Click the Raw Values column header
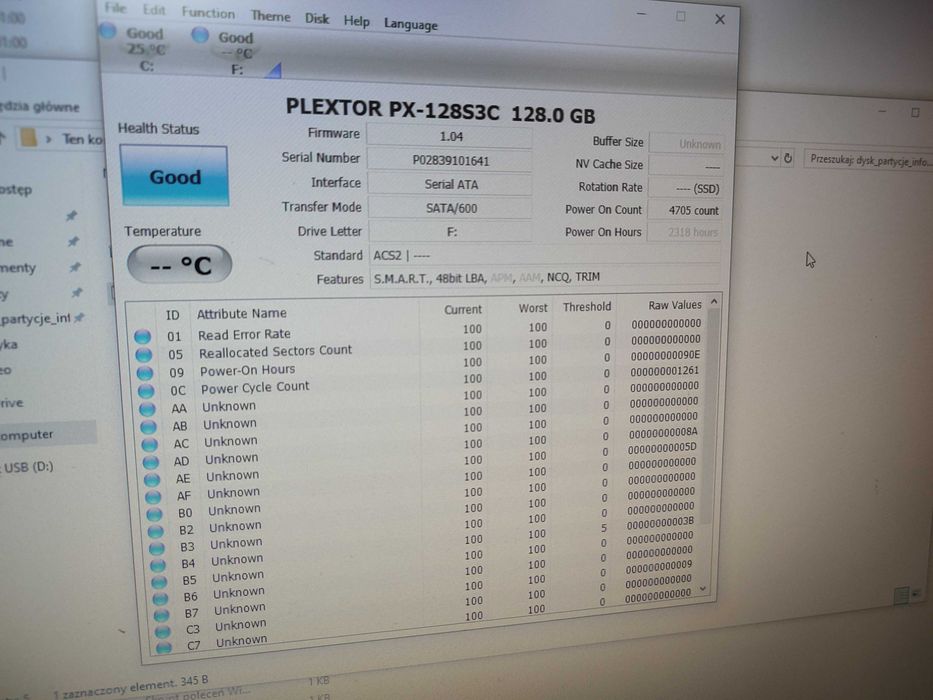933x700 pixels. click(674, 305)
